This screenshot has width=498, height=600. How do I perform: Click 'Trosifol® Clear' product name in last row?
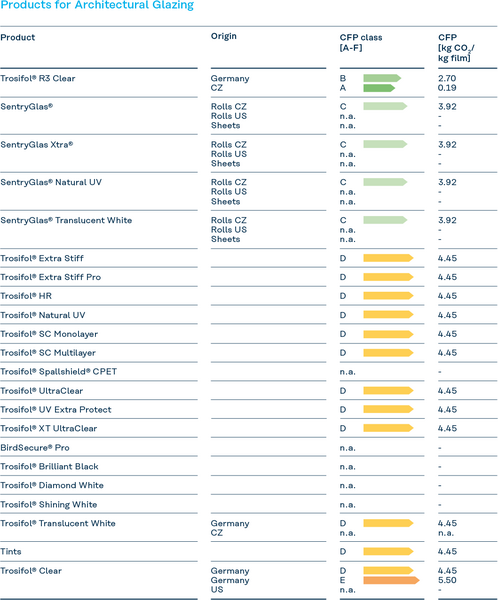click(x=31, y=571)
